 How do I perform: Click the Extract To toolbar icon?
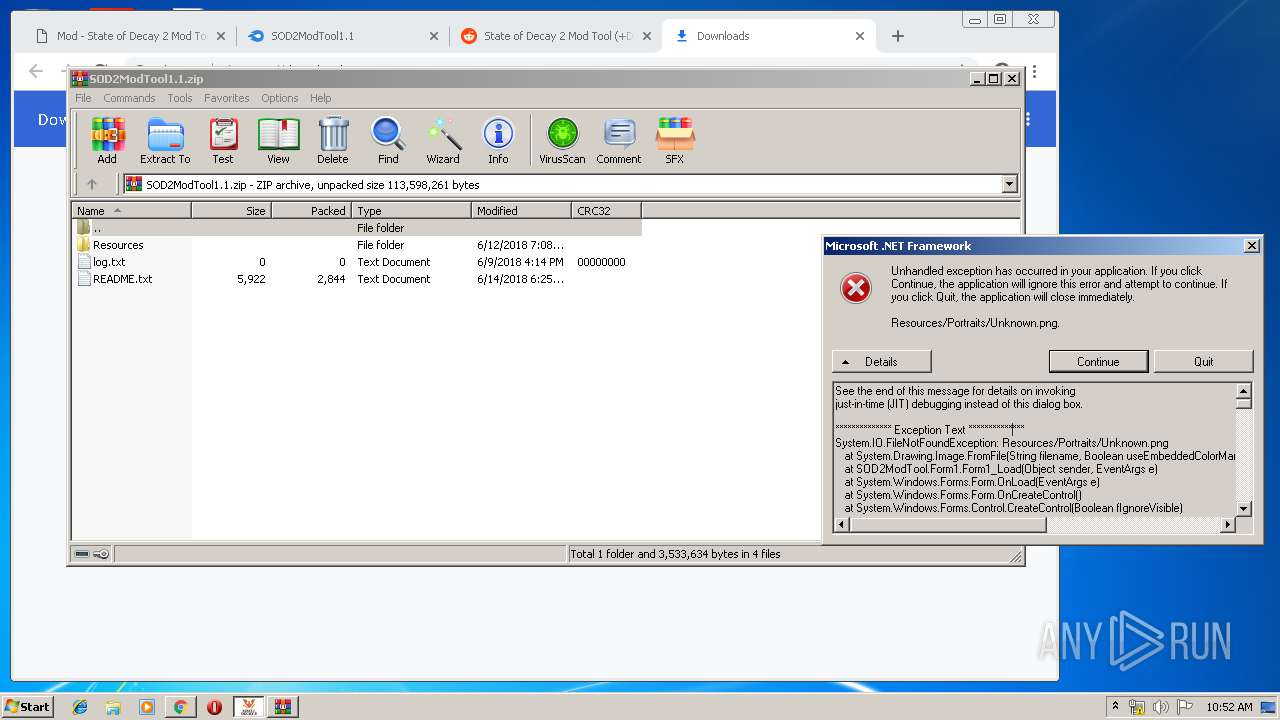coord(165,140)
